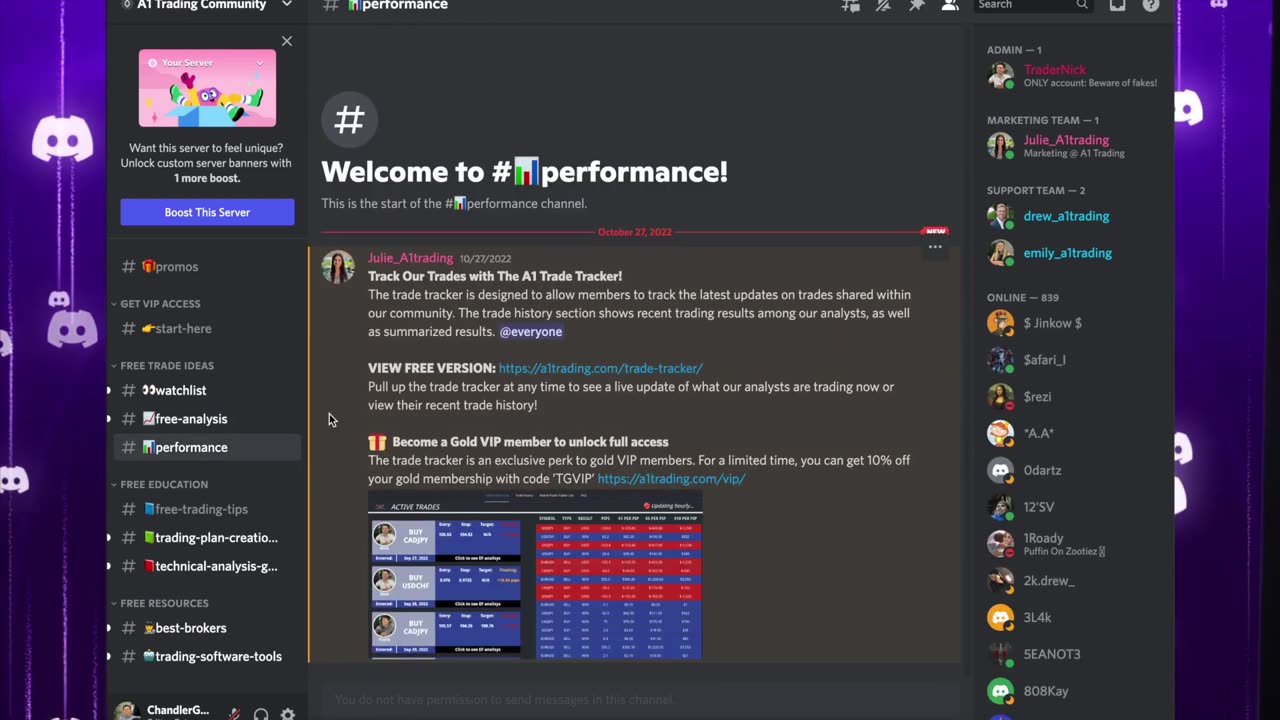Open User Settings gear icon
The image size is (1280, 720).
pos(288,714)
